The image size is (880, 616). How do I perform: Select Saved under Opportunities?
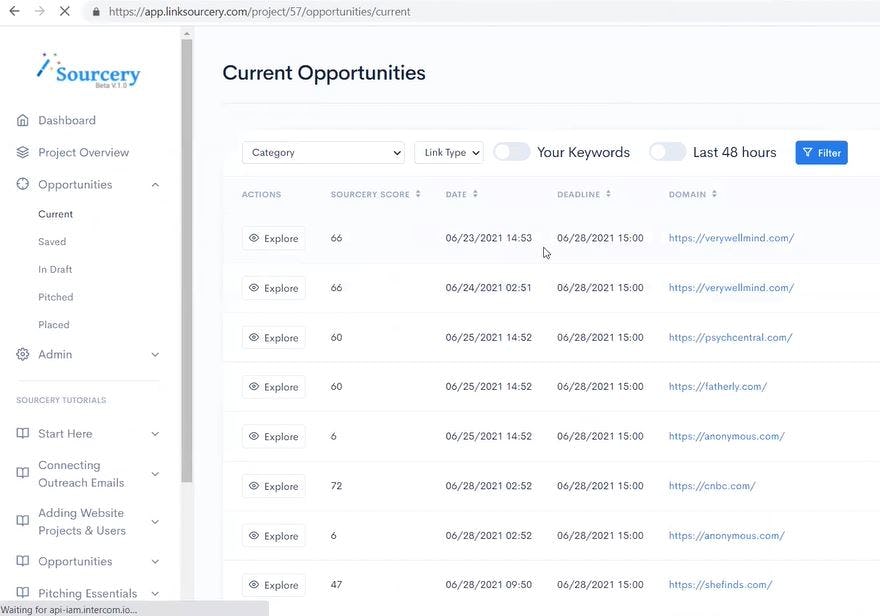point(52,241)
